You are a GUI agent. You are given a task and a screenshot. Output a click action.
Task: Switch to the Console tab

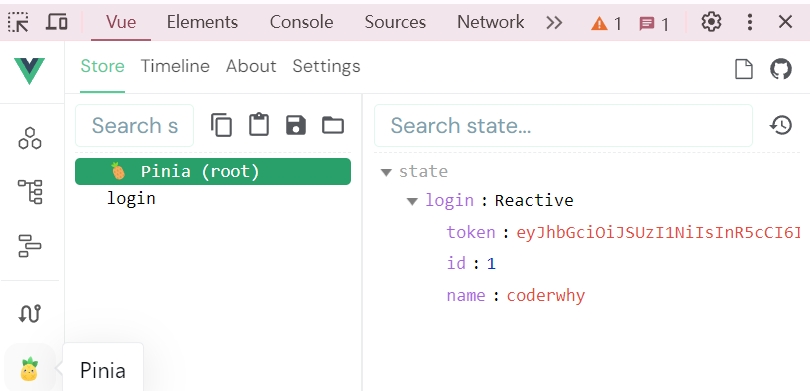click(301, 22)
